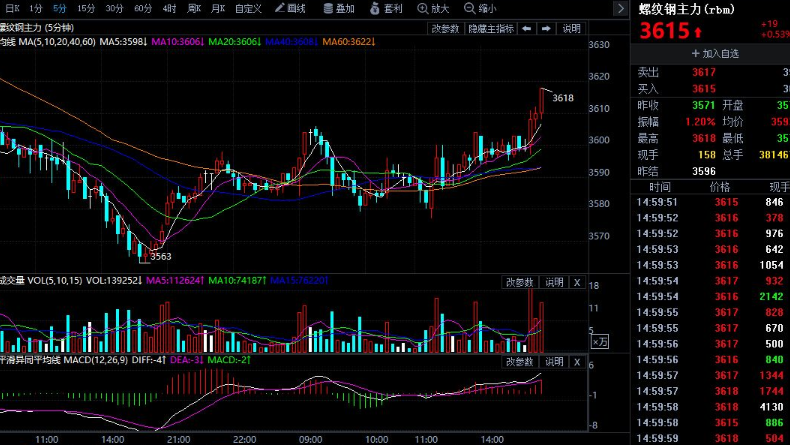Screen dimensions: 790x445
Task: Select the tick row with volume 1744
Action: pos(710,391)
